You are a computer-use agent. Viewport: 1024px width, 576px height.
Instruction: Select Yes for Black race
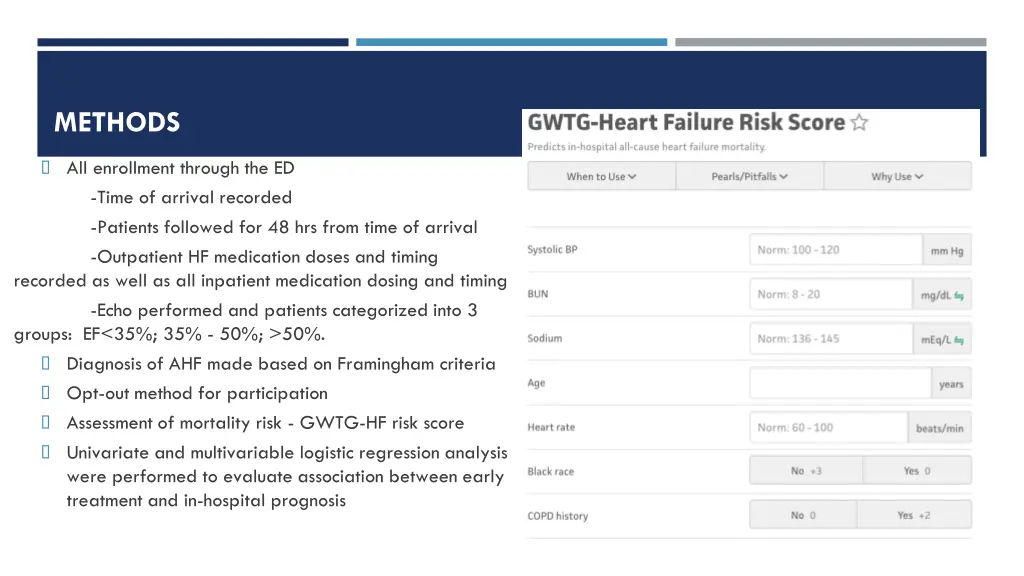tap(917, 471)
